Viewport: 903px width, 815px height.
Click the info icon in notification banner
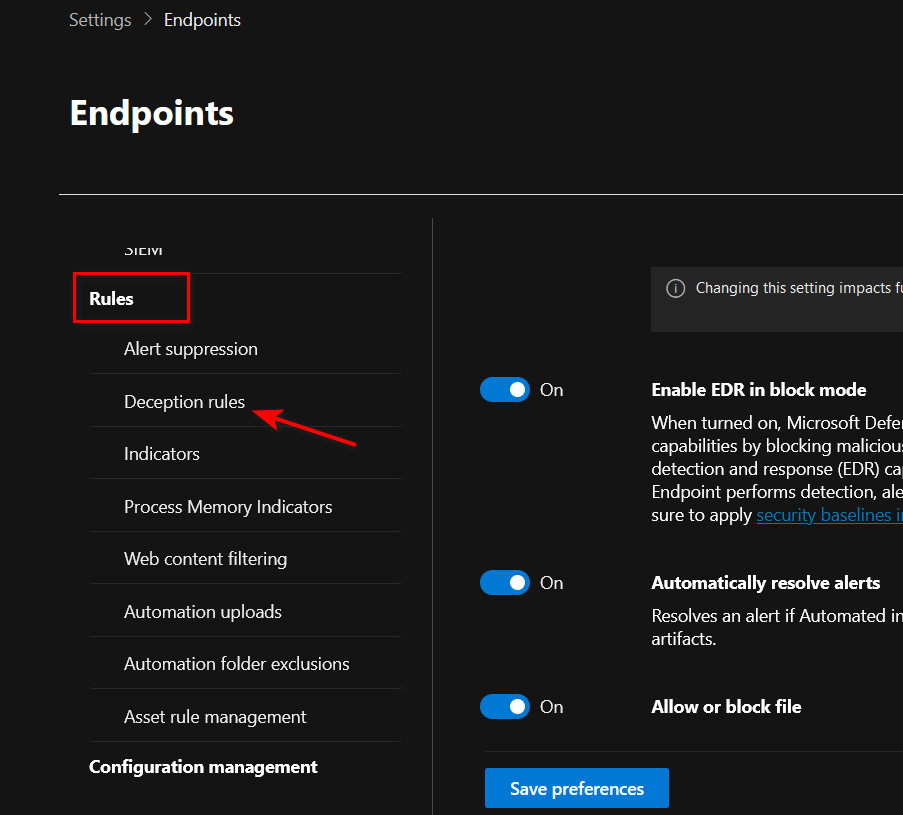[676, 288]
